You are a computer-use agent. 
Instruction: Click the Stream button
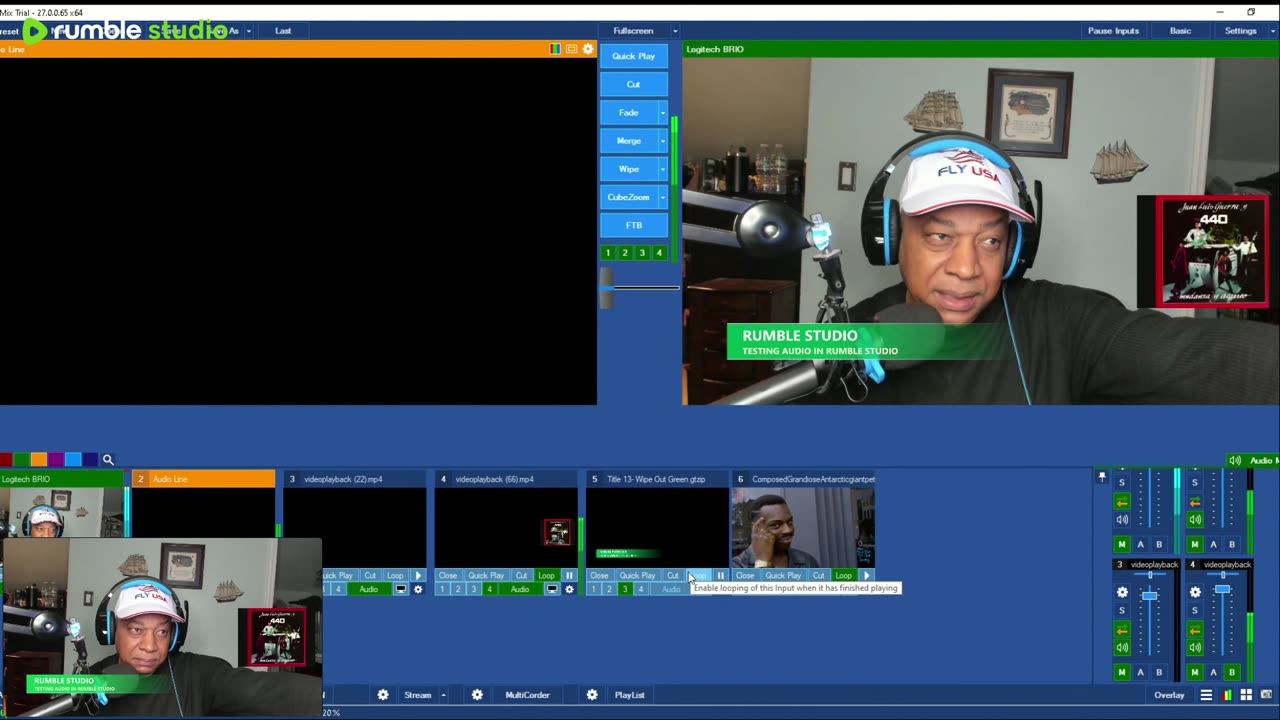click(x=417, y=695)
